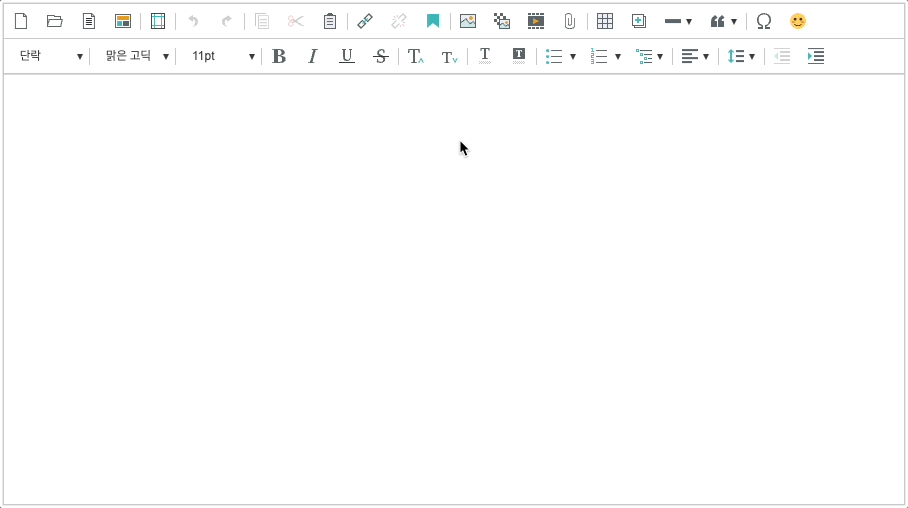Click the bookmark icon
This screenshot has height=508, width=908.
click(x=433, y=21)
